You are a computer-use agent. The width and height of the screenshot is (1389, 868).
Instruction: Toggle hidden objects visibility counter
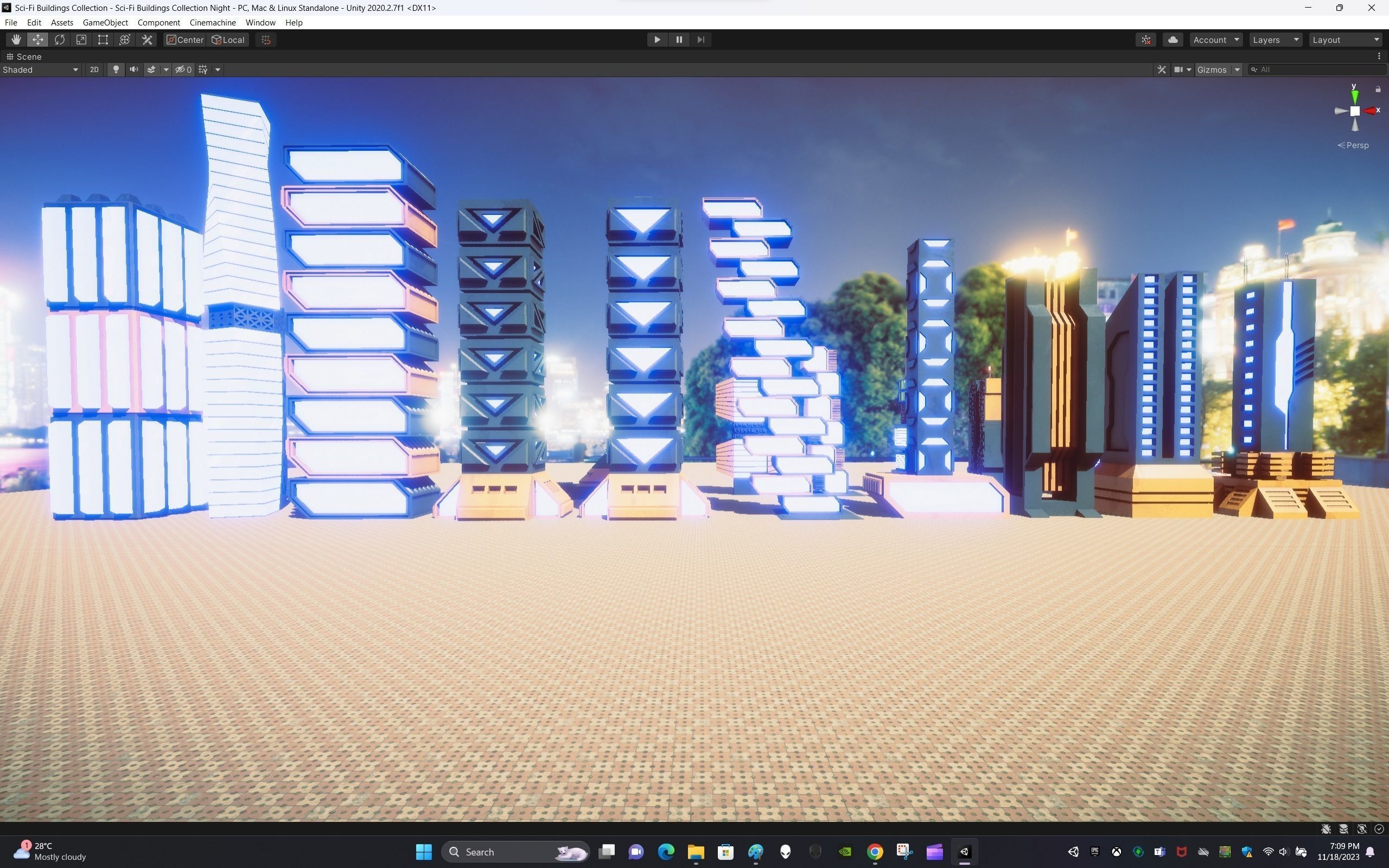(x=184, y=69)
